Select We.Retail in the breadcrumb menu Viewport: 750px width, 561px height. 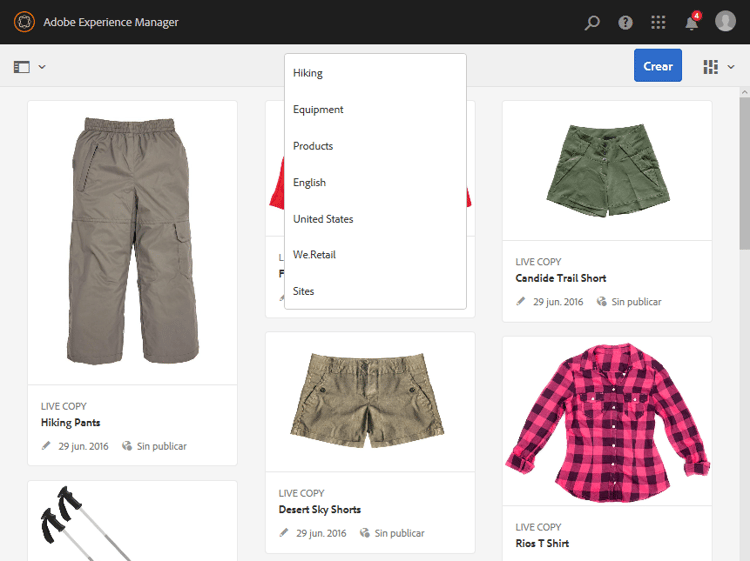(375, 255)
